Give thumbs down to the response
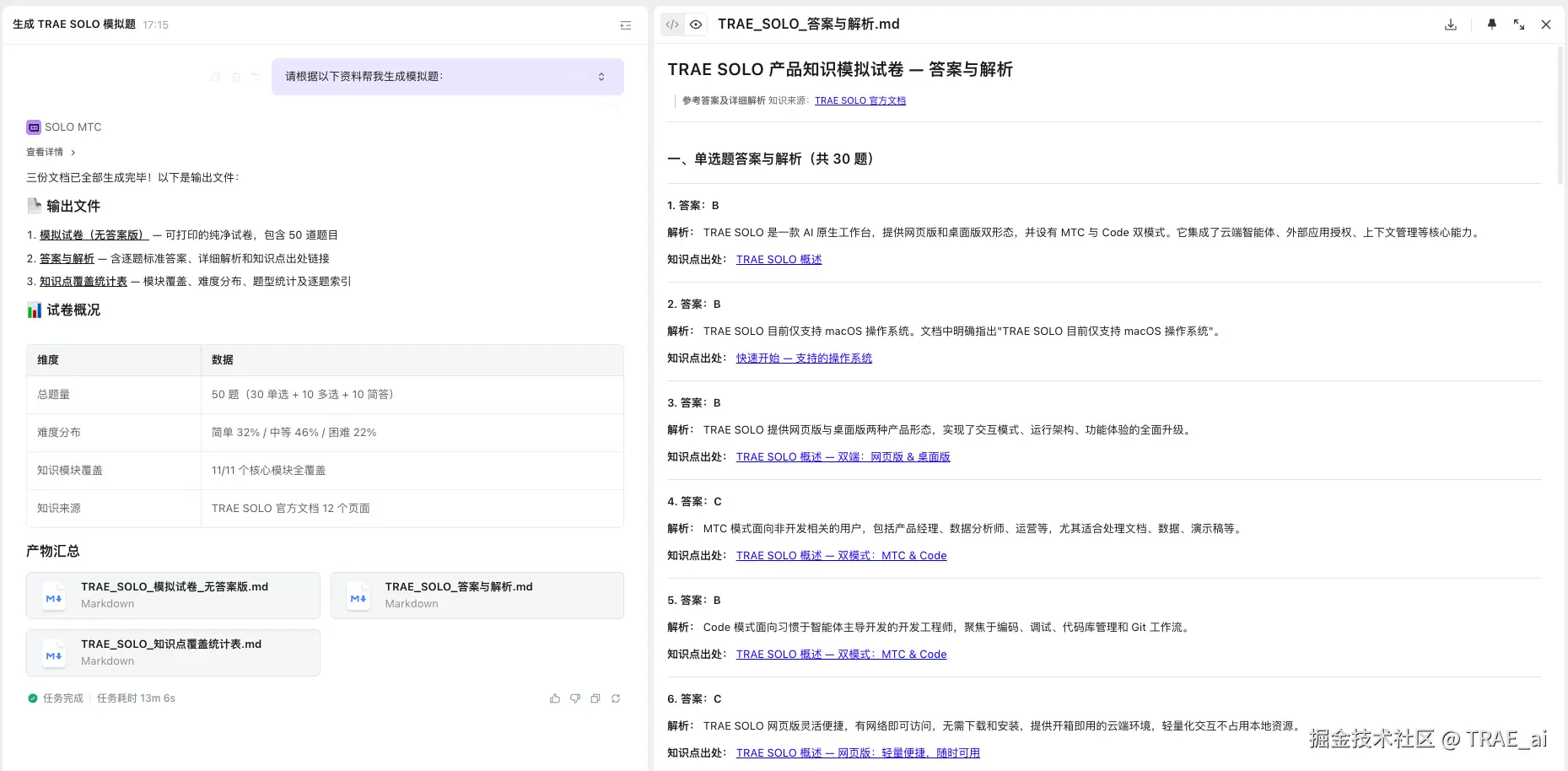 coord(575,698)
